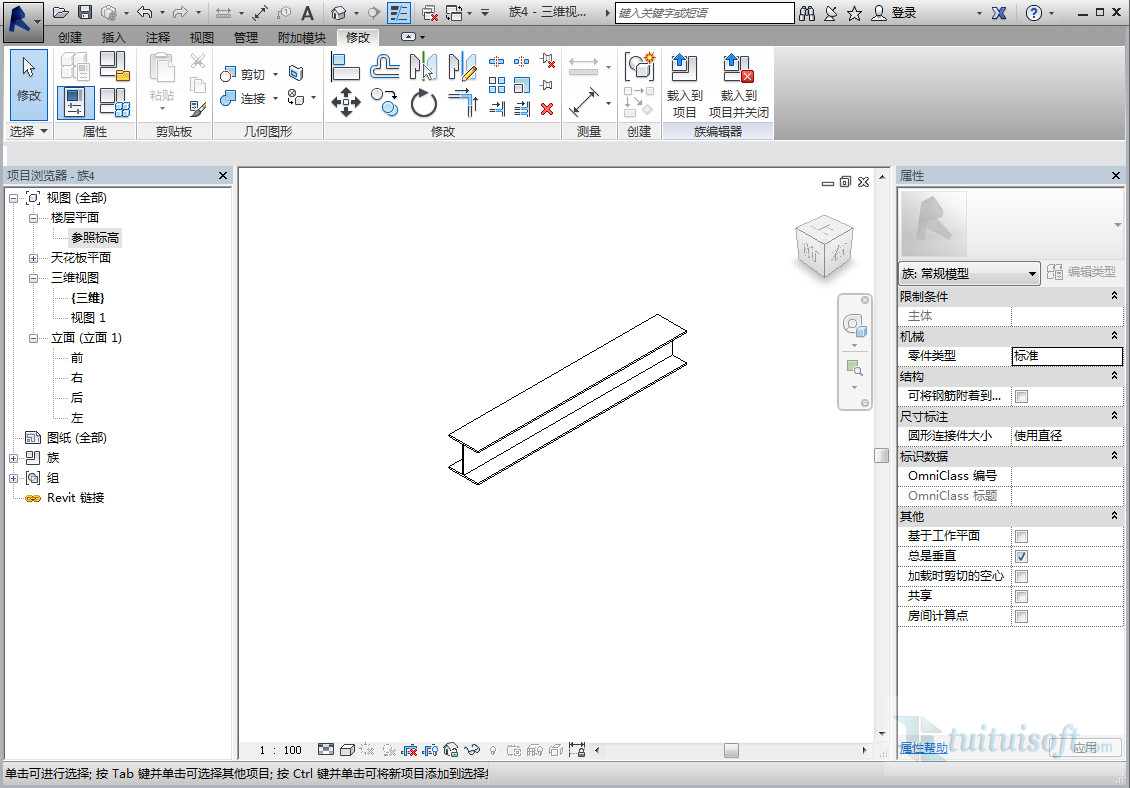This screenshot has width=1130, height=788.
Task: Enable the 基于工作平面 checkbox
Action: 1021,536
